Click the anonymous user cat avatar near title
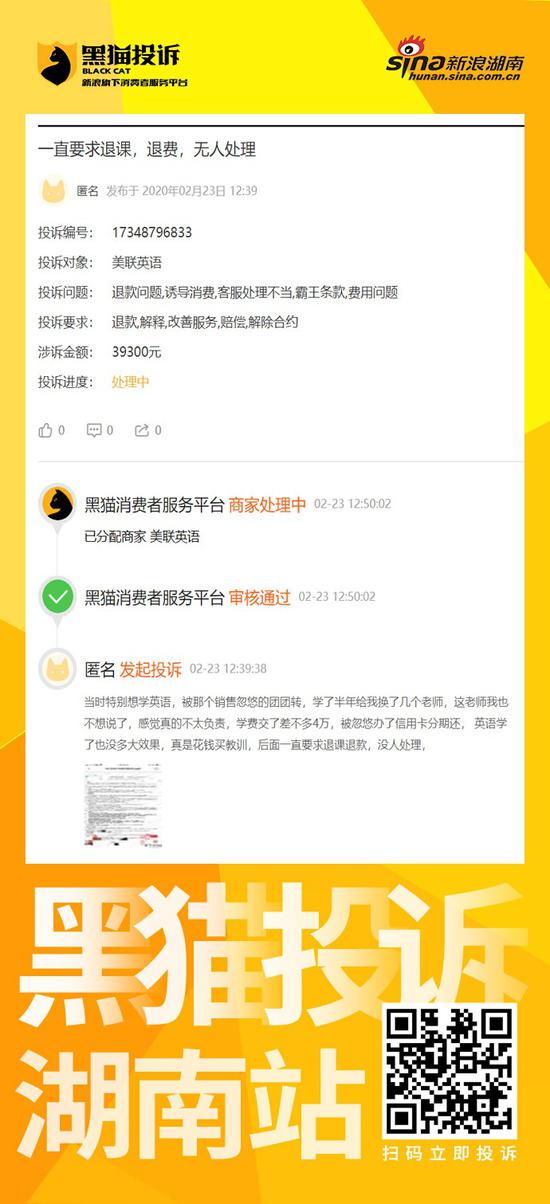This screenshot has width=550, height=1204. pyautogui.click(x=52, y=190)
